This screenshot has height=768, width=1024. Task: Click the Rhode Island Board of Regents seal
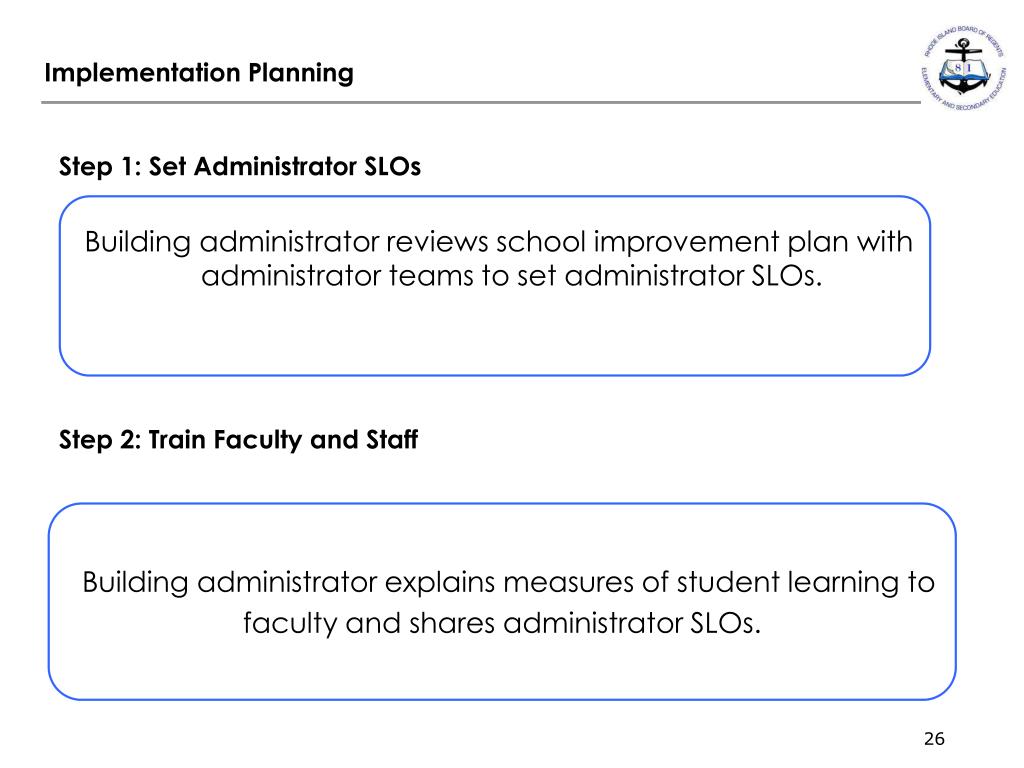pyautogui.click(x=964, y=68)
